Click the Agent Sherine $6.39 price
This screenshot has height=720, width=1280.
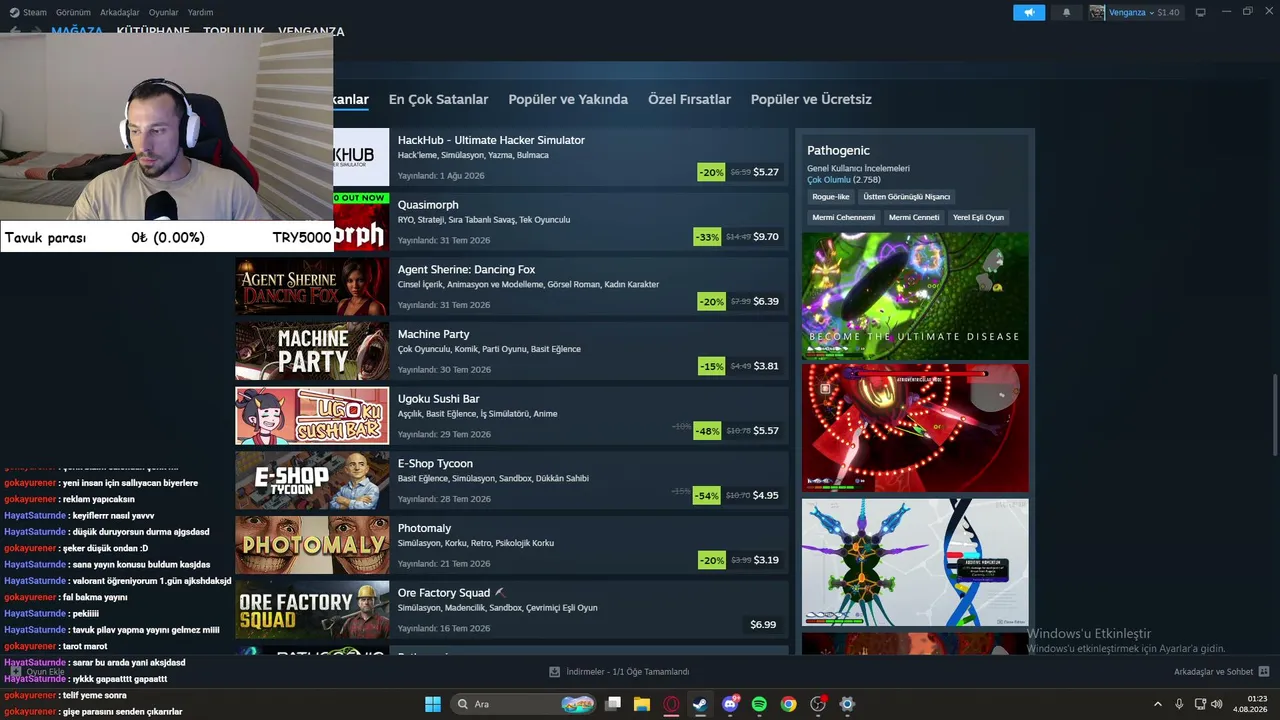click(x=766, y=301)
